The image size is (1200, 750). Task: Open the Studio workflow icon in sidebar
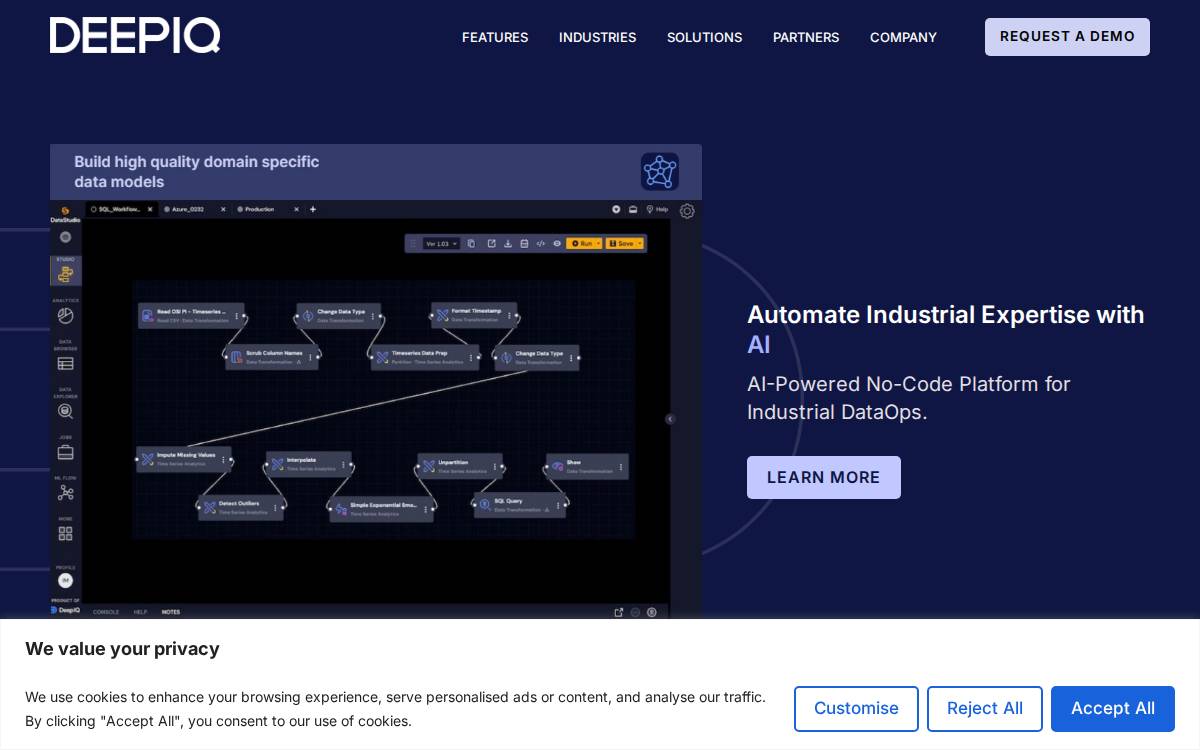[65, 273]
